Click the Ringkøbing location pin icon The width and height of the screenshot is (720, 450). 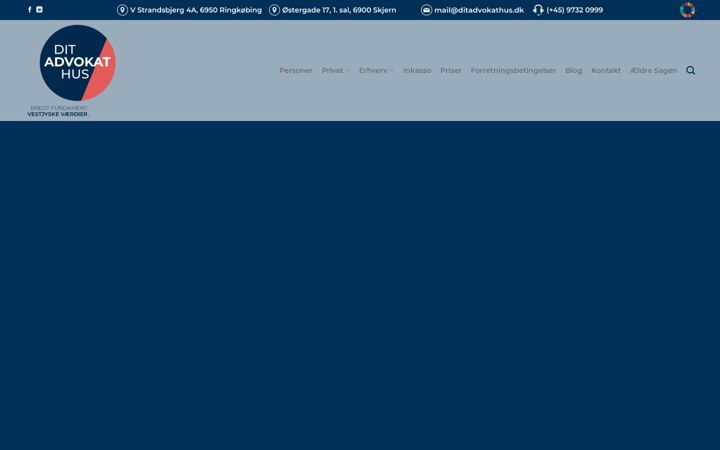tap(122, 10)
